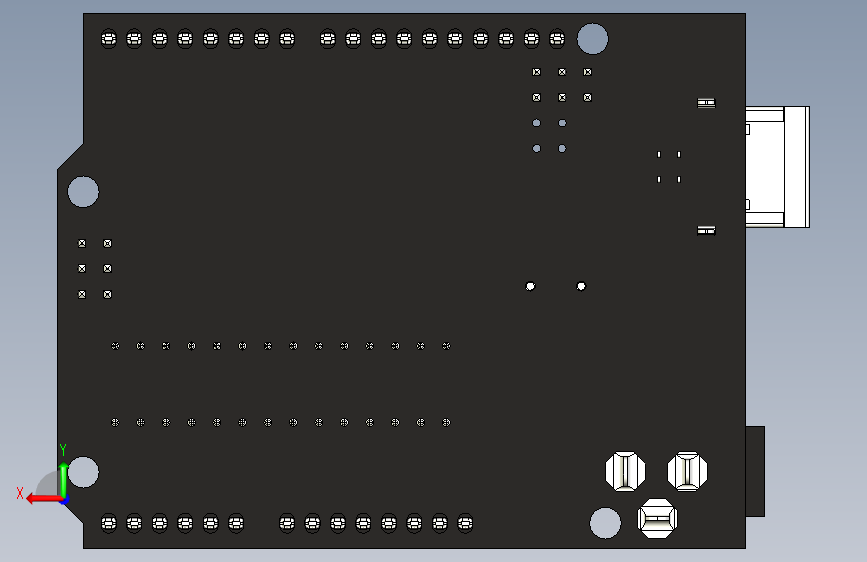
Task: Pick the leftmost pin of the top header row
Action: coord(109,39)
